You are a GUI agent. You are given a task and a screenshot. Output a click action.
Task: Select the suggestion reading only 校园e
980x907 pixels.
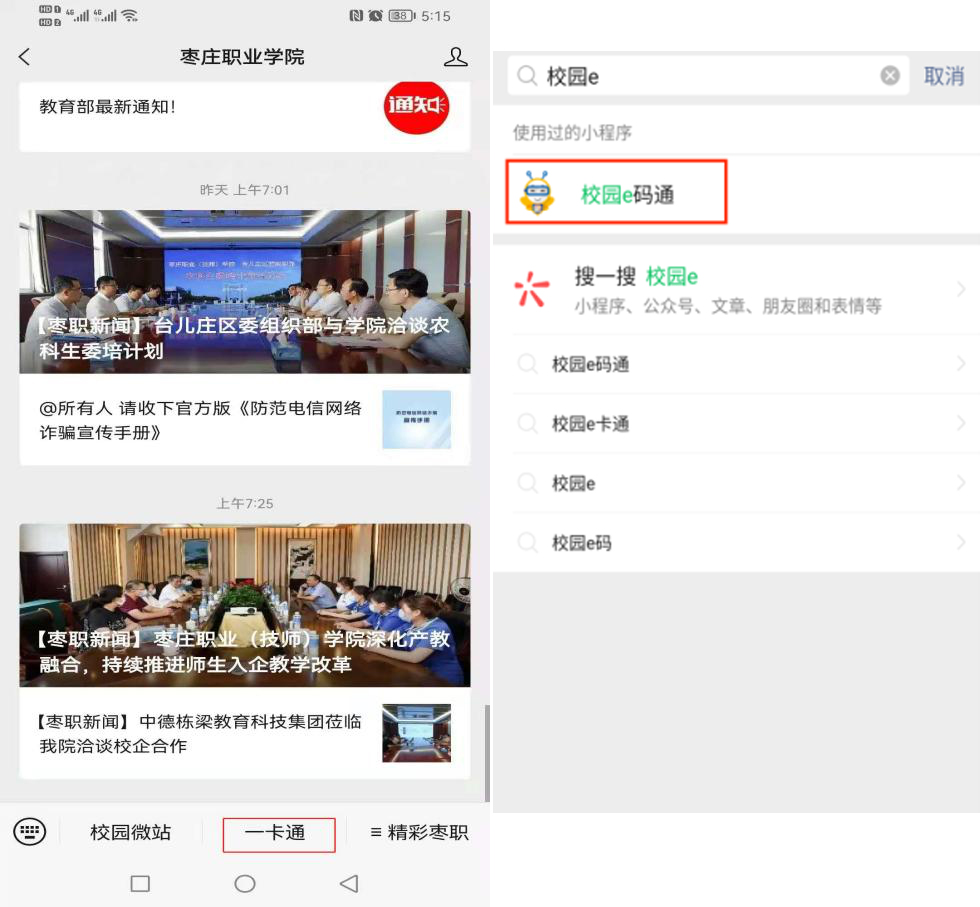[x=736, y=483]
